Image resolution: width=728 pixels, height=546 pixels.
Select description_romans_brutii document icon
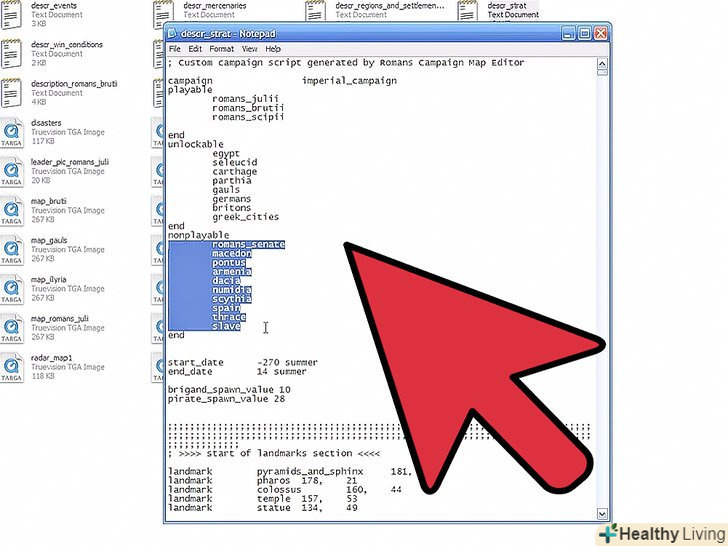[x=12, y=93]
